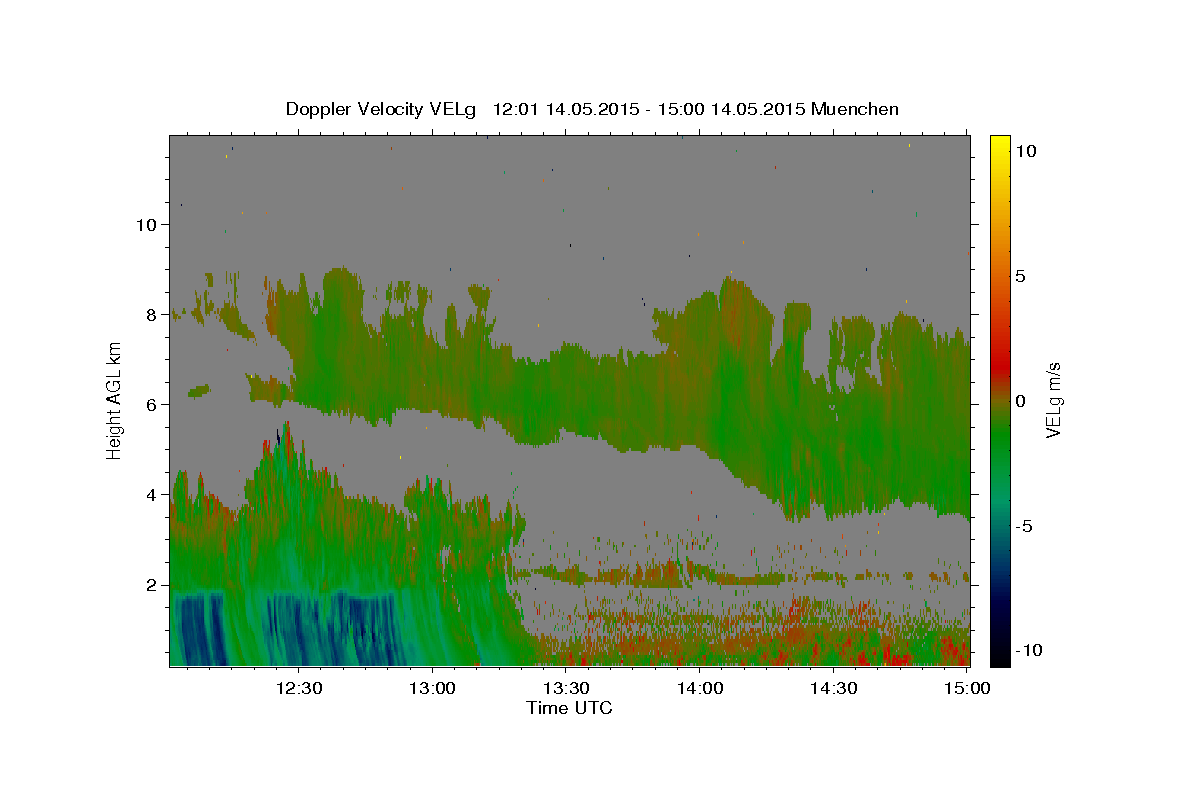Click the height tick label 4
The image size is (1200, 800).
click(x=152, y=495)
